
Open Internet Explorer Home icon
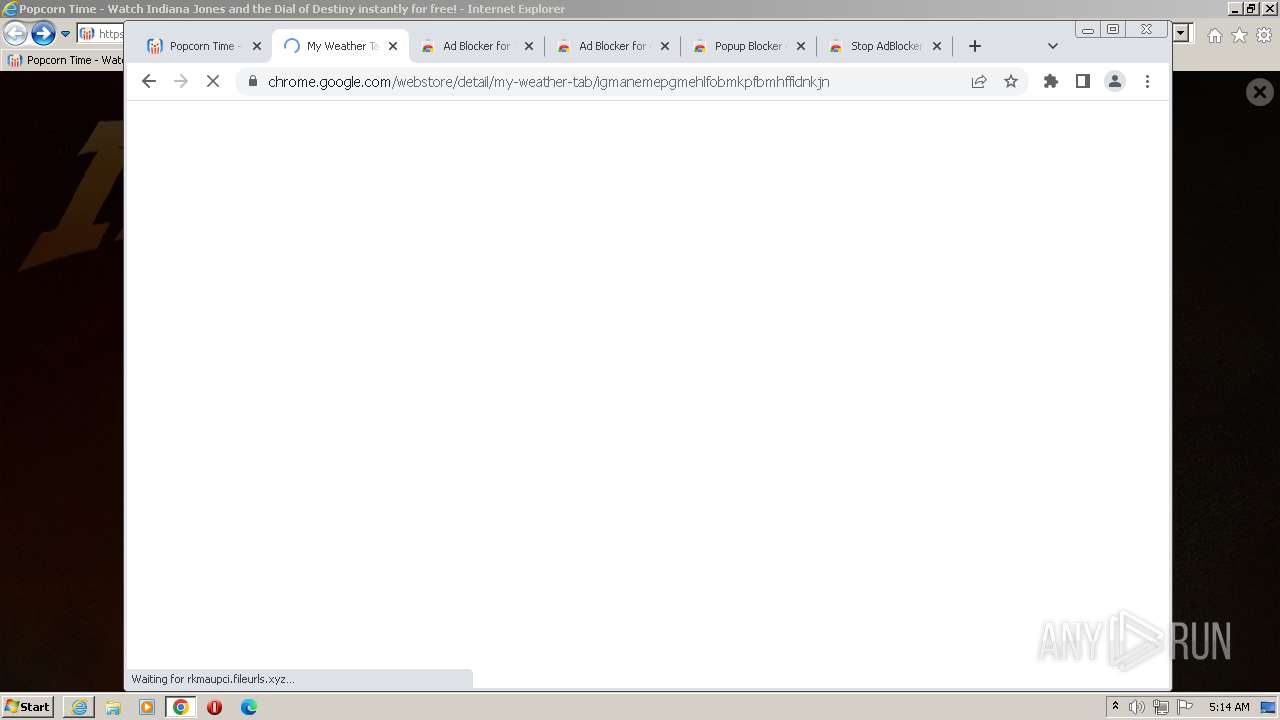(x=1214, y=35)
